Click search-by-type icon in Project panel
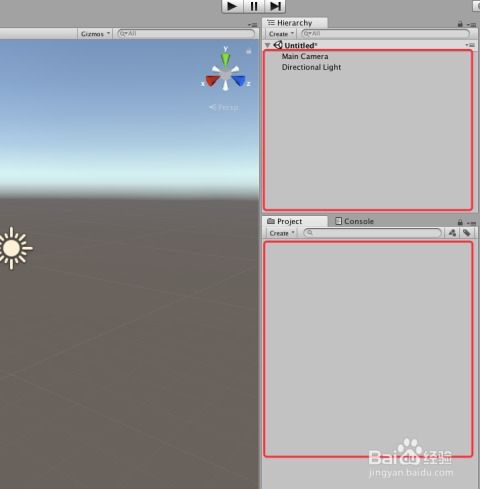This screenshot has height=489, width=480. [x=452, y=233]
